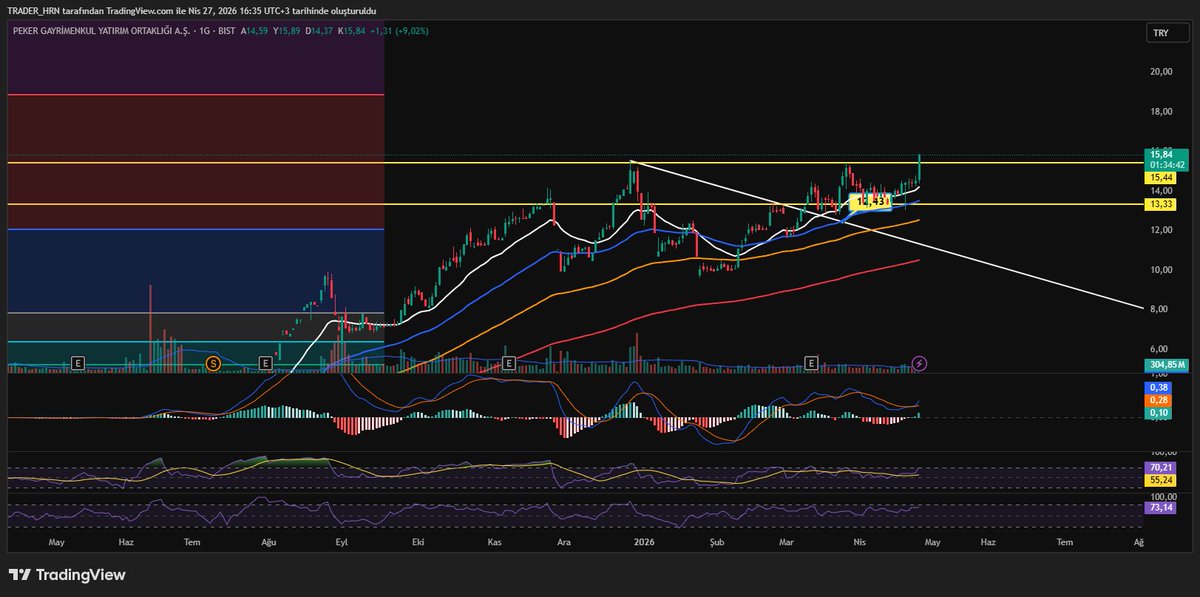Click the Eyl month label on time axis
Screen dimensions: 1200x597
(341, 542)
